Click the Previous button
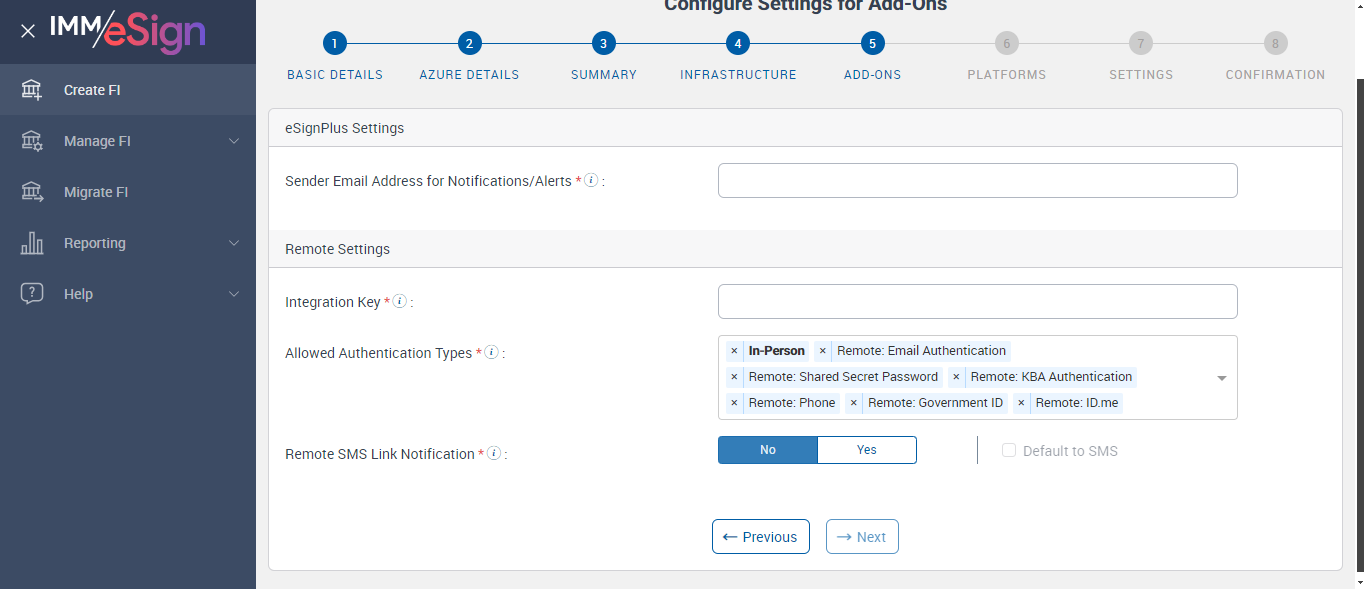This screenshot has height=589, width=1366. pos(760,537)
